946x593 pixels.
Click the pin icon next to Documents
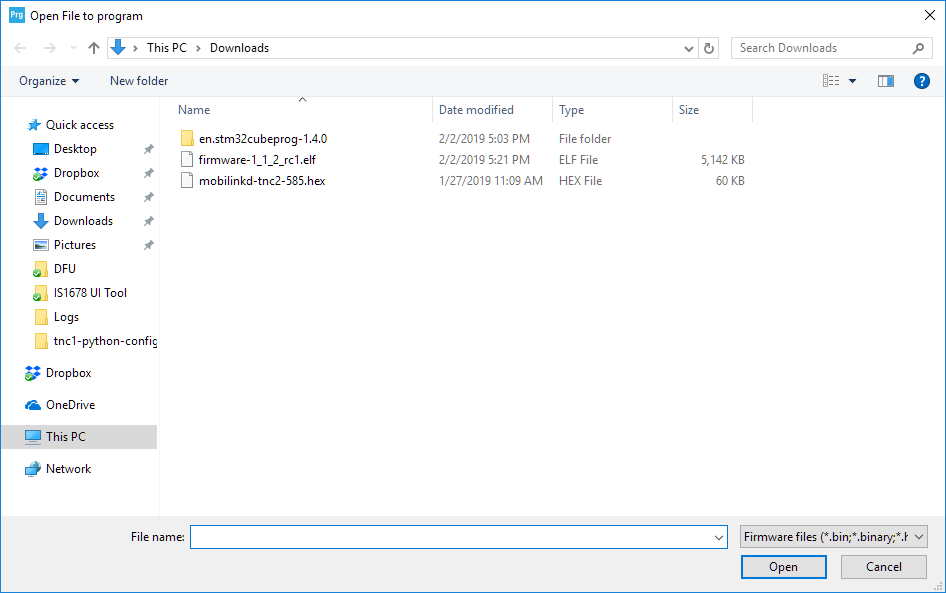point(148,197)
